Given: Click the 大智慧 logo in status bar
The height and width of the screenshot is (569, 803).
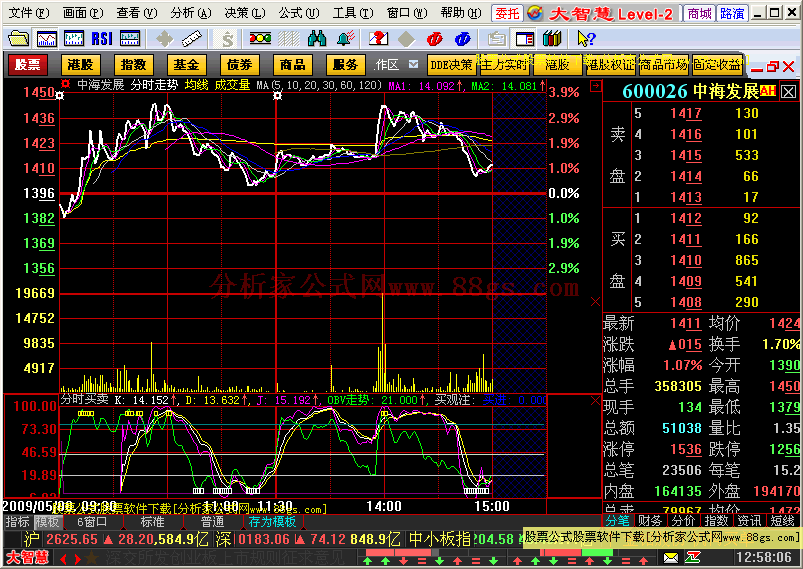Looking at the screenshot, I should [x=28, y=557].
